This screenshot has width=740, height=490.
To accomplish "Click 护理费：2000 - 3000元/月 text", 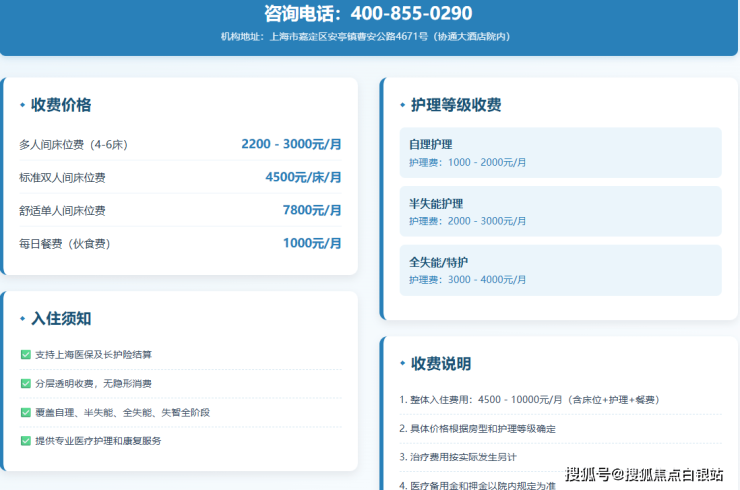I will (467, 221).
